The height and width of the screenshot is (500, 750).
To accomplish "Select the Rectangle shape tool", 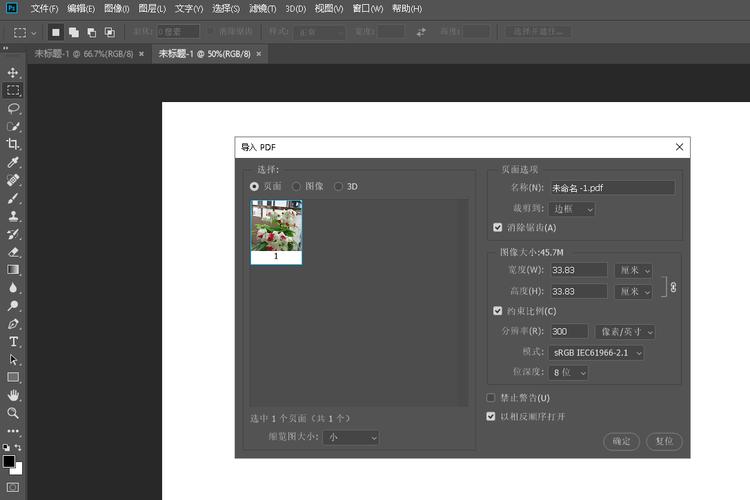I will (13, 378).
